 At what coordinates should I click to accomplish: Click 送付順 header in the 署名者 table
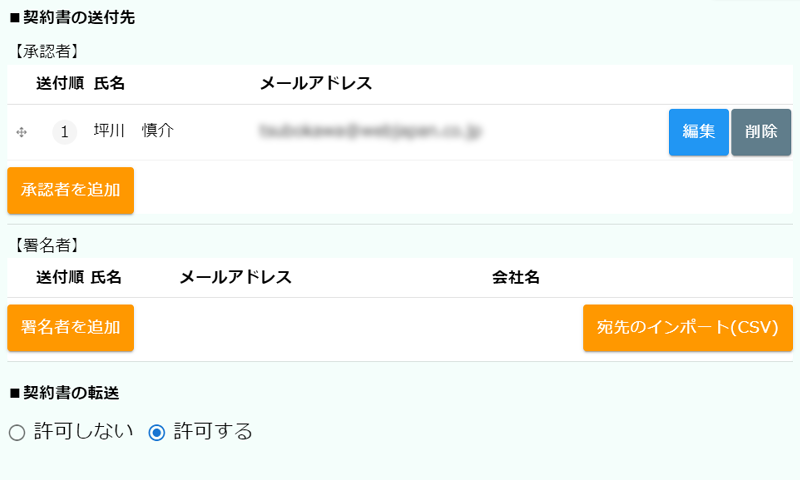click(60, 277)
